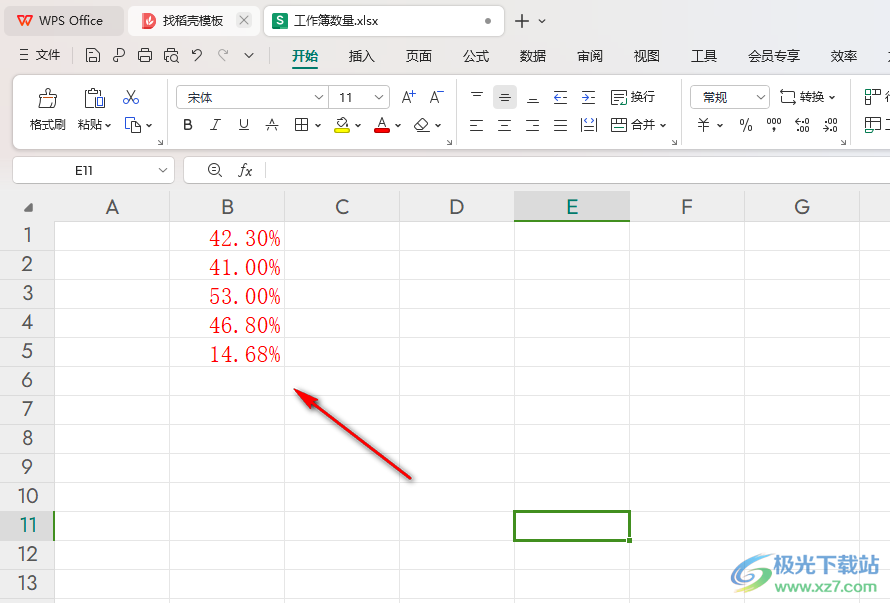Click the Eraser clear icon
The height and width of the screenshot is (603, 890).
[x=422, y=125]
